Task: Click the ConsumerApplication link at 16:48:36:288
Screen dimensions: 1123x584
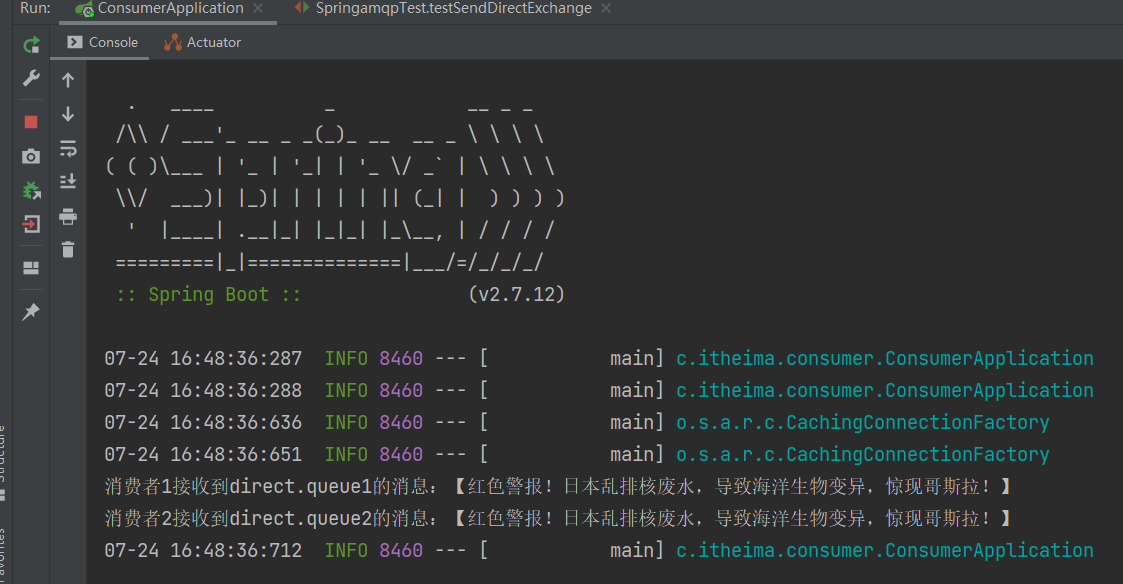Action: 885,391
